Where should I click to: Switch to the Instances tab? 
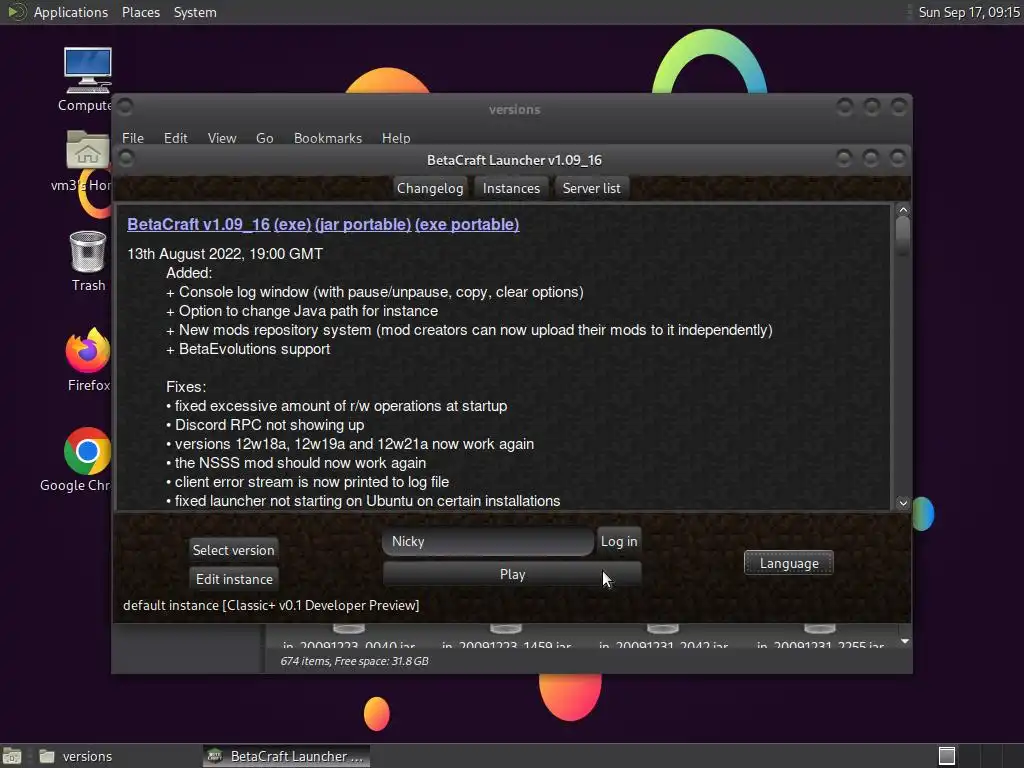pos(511,188)
